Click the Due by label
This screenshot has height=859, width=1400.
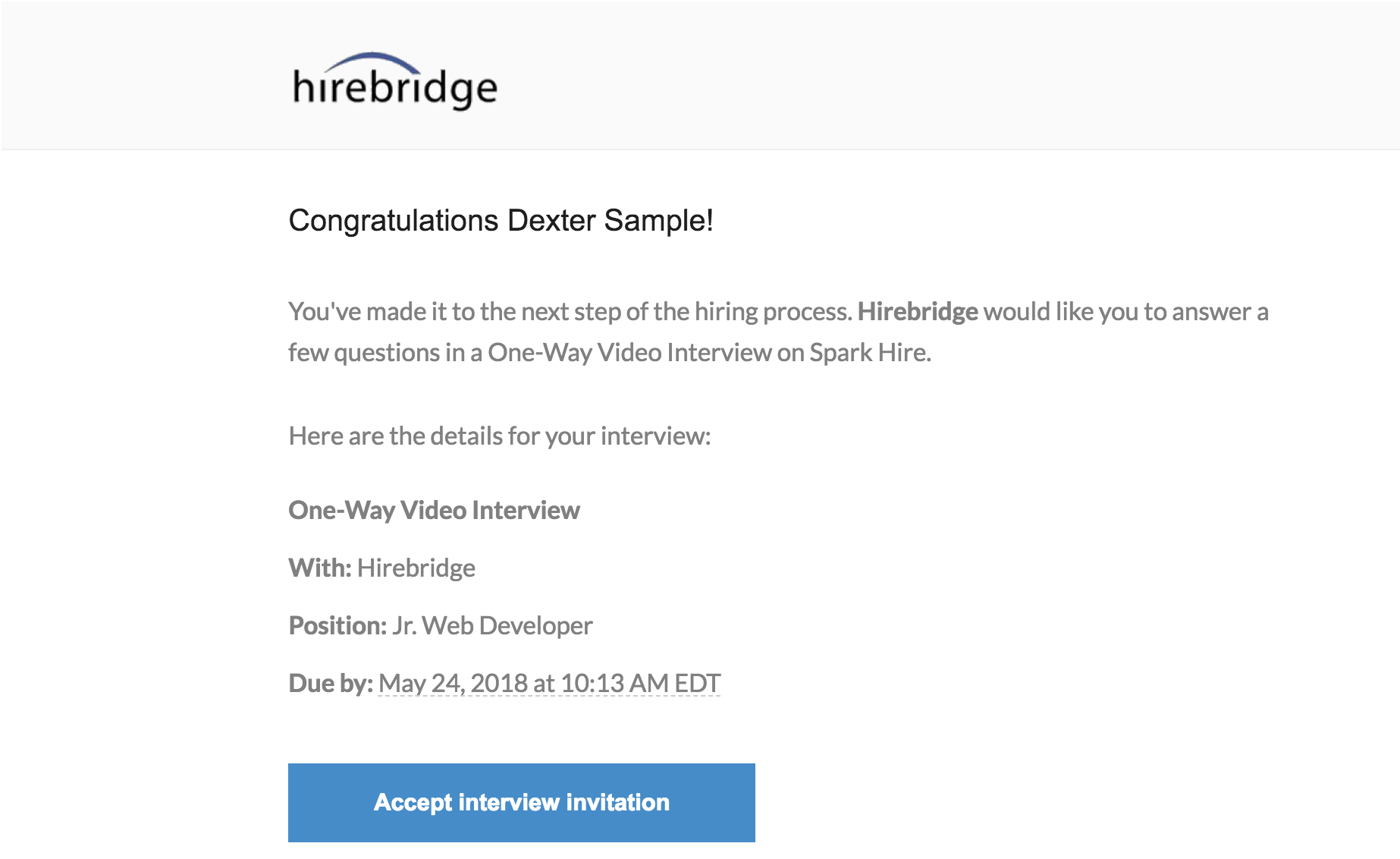330,682
